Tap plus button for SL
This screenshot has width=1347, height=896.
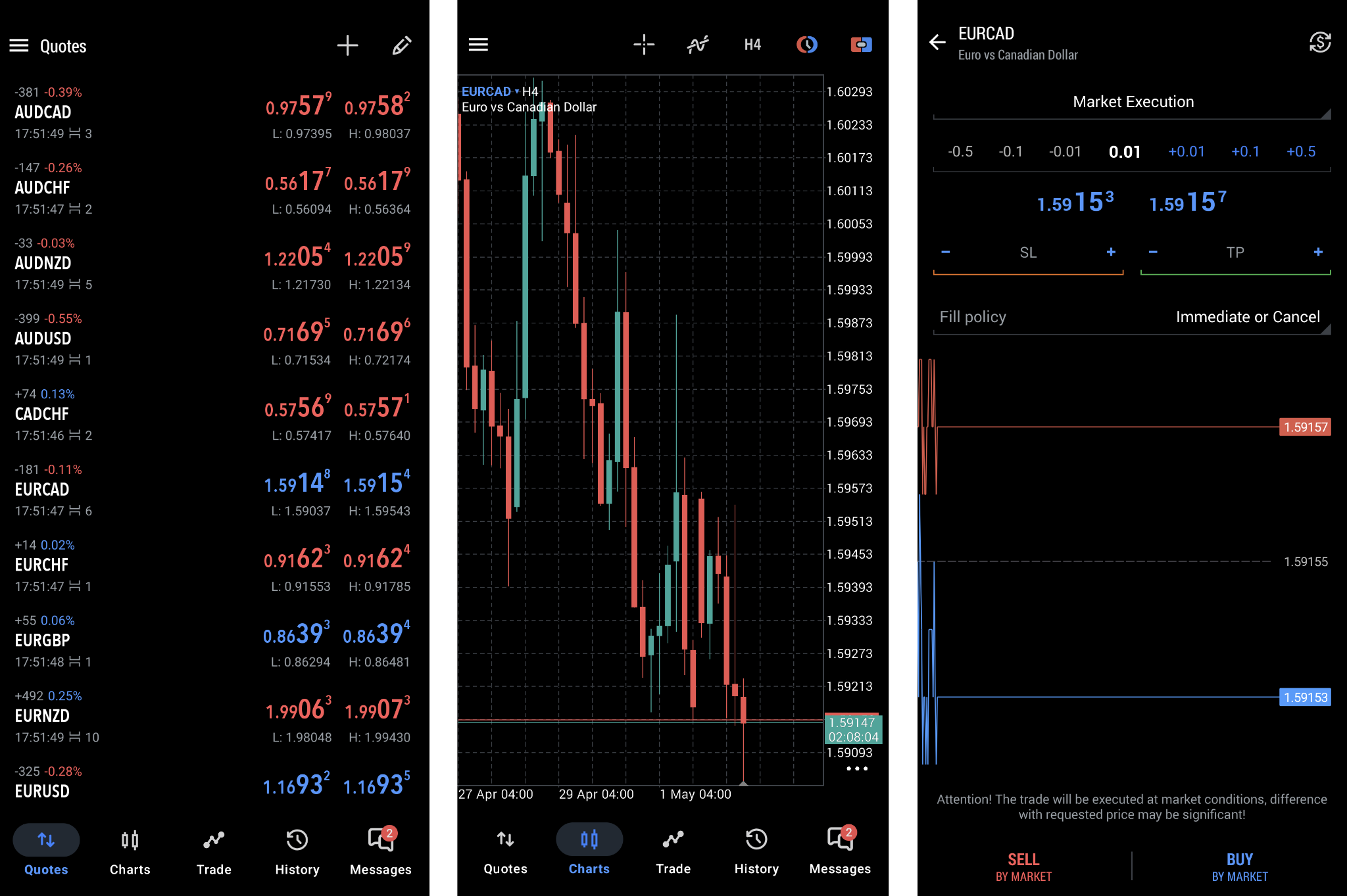pos(1111,252)
